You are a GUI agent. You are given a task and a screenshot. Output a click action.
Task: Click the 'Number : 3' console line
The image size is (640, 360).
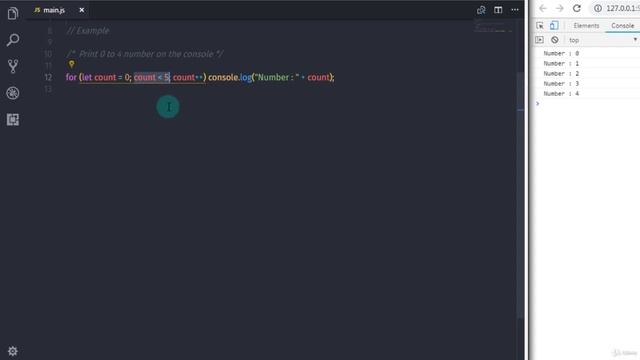(x=561, y=84)
